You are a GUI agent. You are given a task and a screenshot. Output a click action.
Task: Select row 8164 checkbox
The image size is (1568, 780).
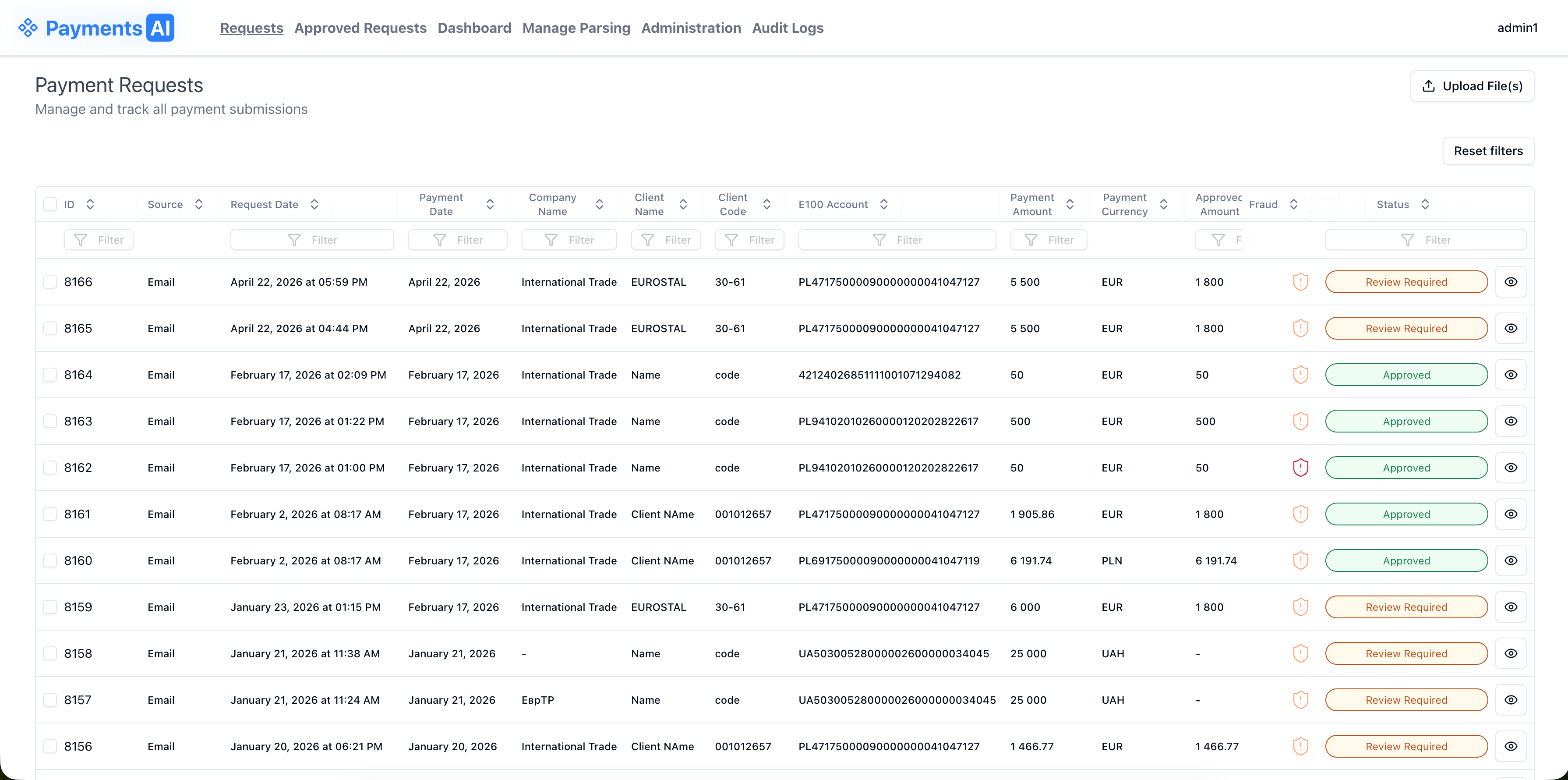pos(50,375)
